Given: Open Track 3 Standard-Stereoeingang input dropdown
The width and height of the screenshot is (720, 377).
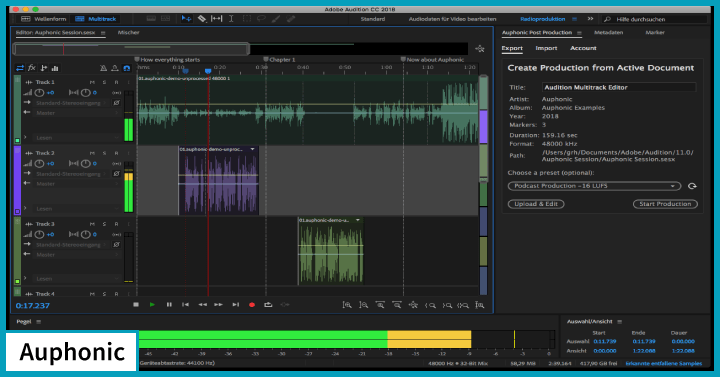Looking at the screenshot, I should click(x=71, y=245).
